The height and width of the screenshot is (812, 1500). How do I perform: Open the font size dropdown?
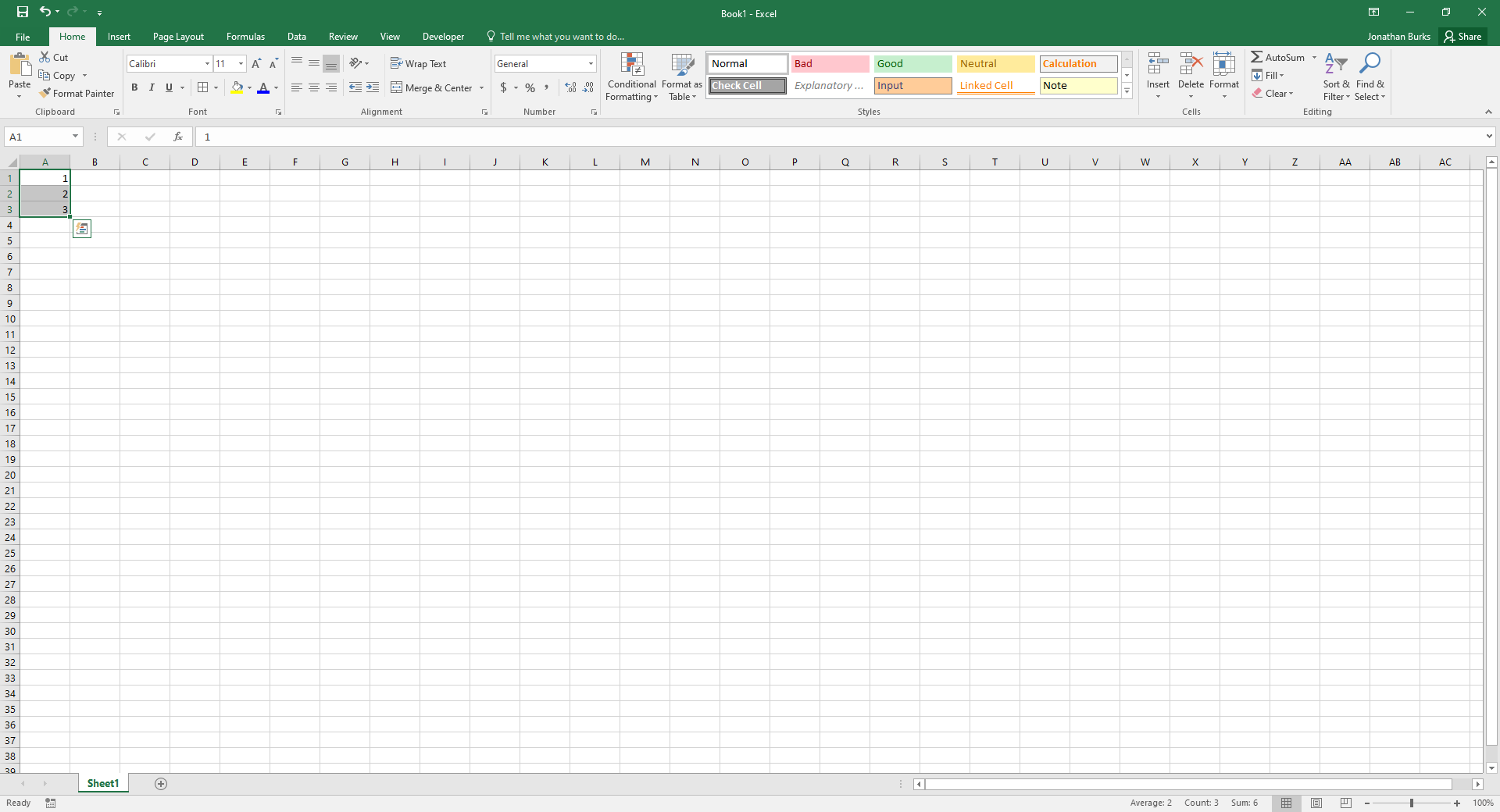[x=241, y=64]
